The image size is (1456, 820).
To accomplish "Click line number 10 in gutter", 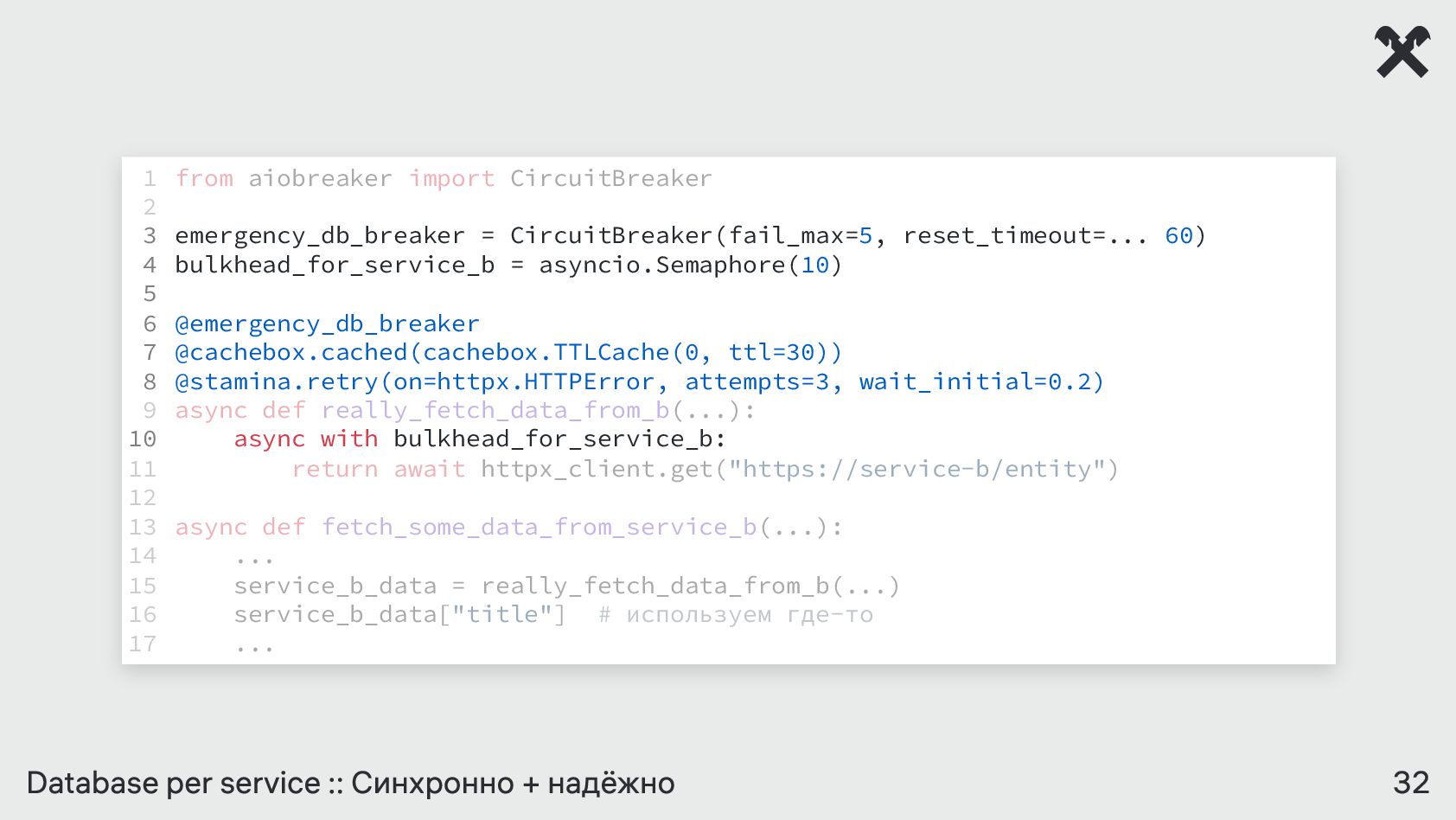I will point(143,439).
